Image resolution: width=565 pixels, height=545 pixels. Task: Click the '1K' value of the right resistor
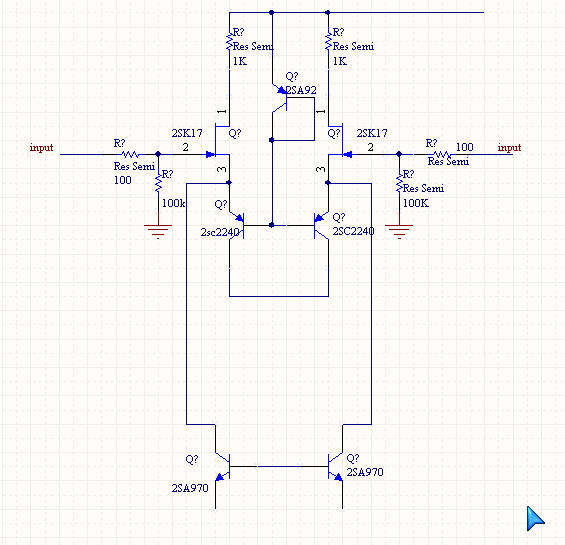coord(340,61)
